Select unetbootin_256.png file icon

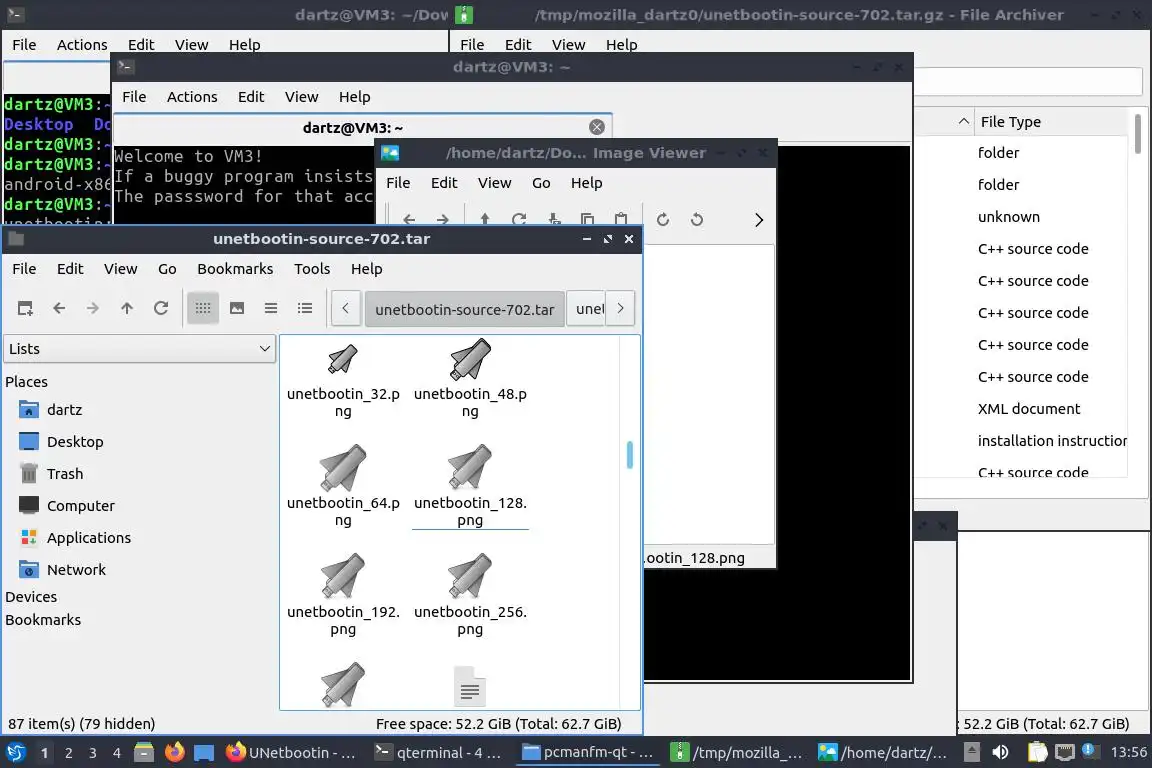tap(470, 576)
